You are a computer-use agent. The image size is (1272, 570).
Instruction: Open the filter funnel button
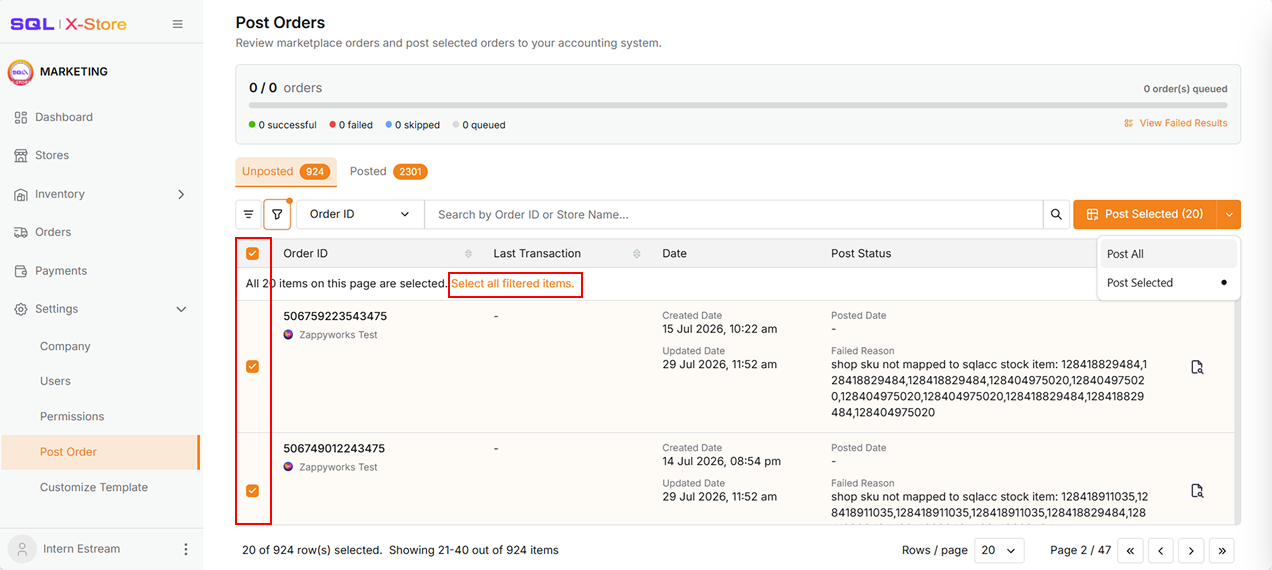[277, 214]
